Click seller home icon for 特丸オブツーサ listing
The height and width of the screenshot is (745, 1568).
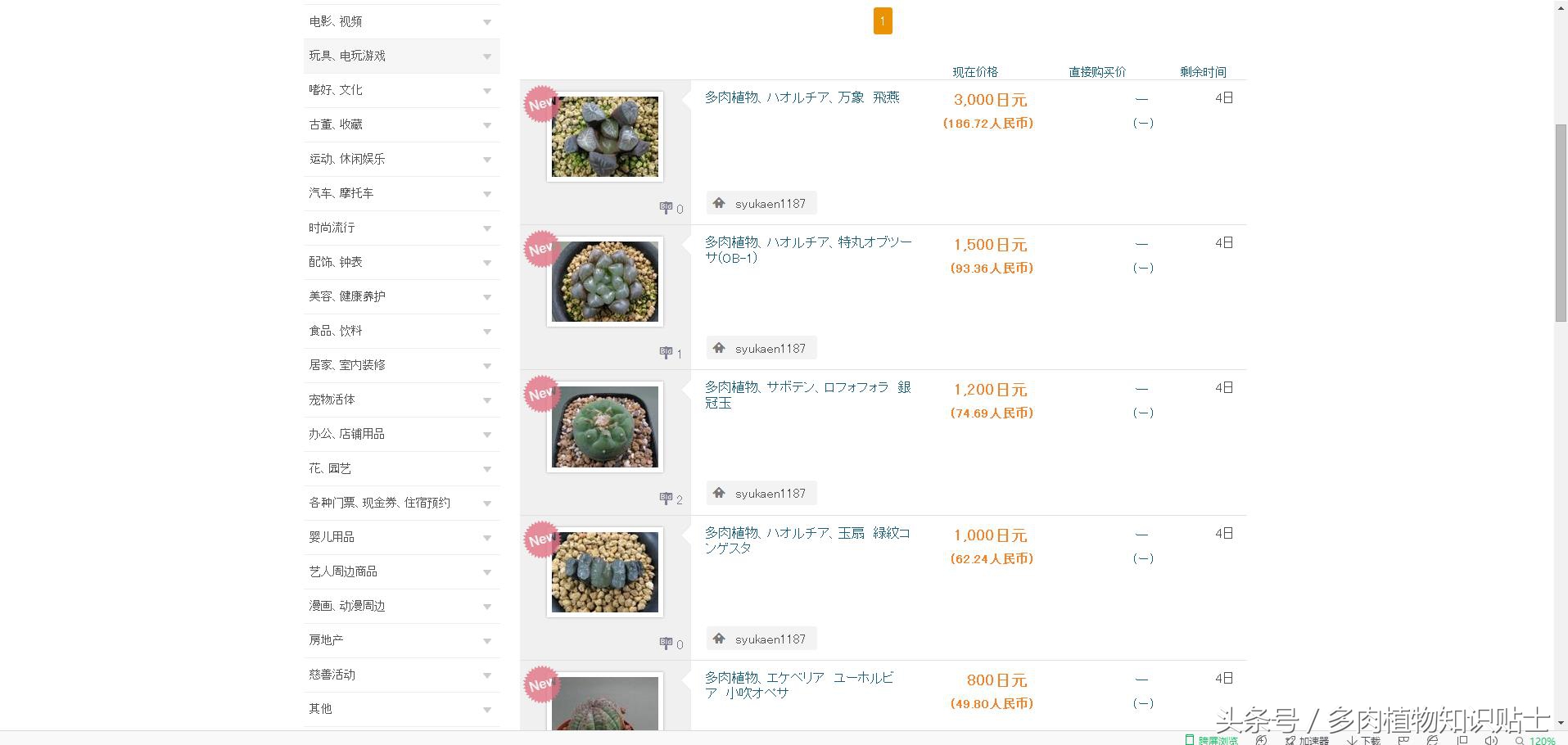point(719,348)
